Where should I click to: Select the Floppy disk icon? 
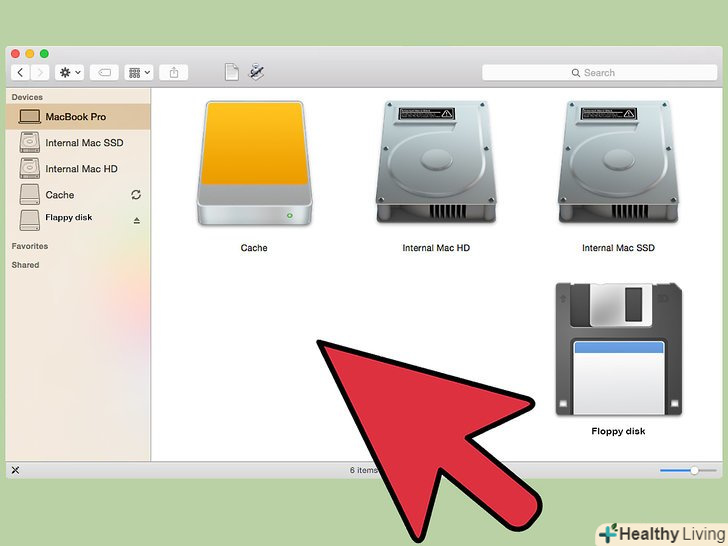[x=618, y=349]
